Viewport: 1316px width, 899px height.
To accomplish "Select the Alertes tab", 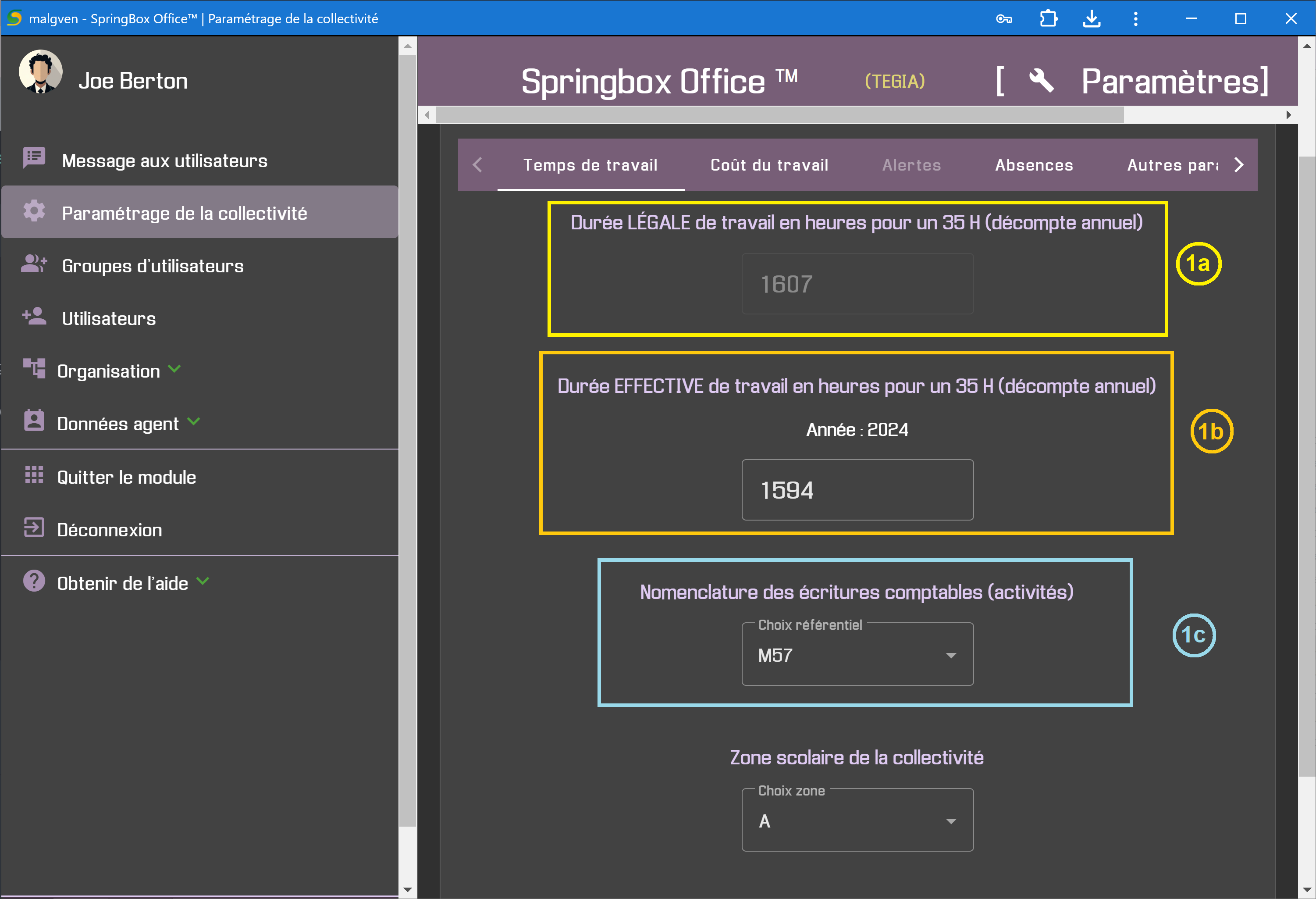I will tap(912, 165).
